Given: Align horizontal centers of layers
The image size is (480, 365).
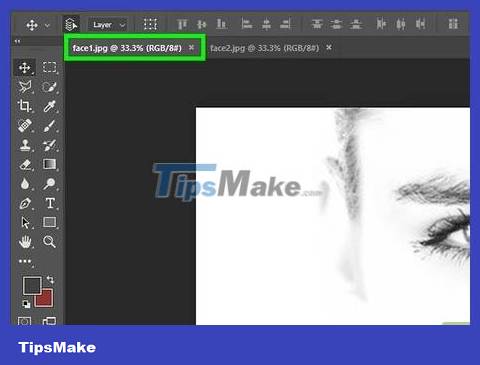Looking at the screenshot, I should pos(266,24).
